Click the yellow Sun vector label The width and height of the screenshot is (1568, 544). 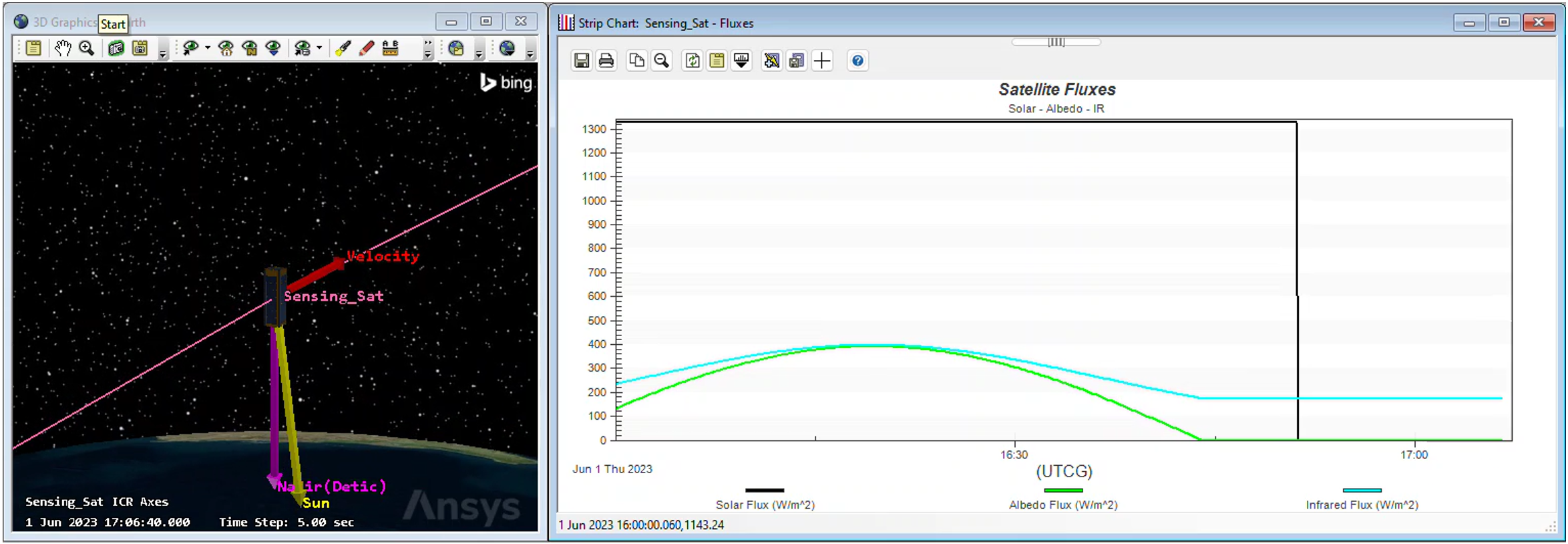316,503
